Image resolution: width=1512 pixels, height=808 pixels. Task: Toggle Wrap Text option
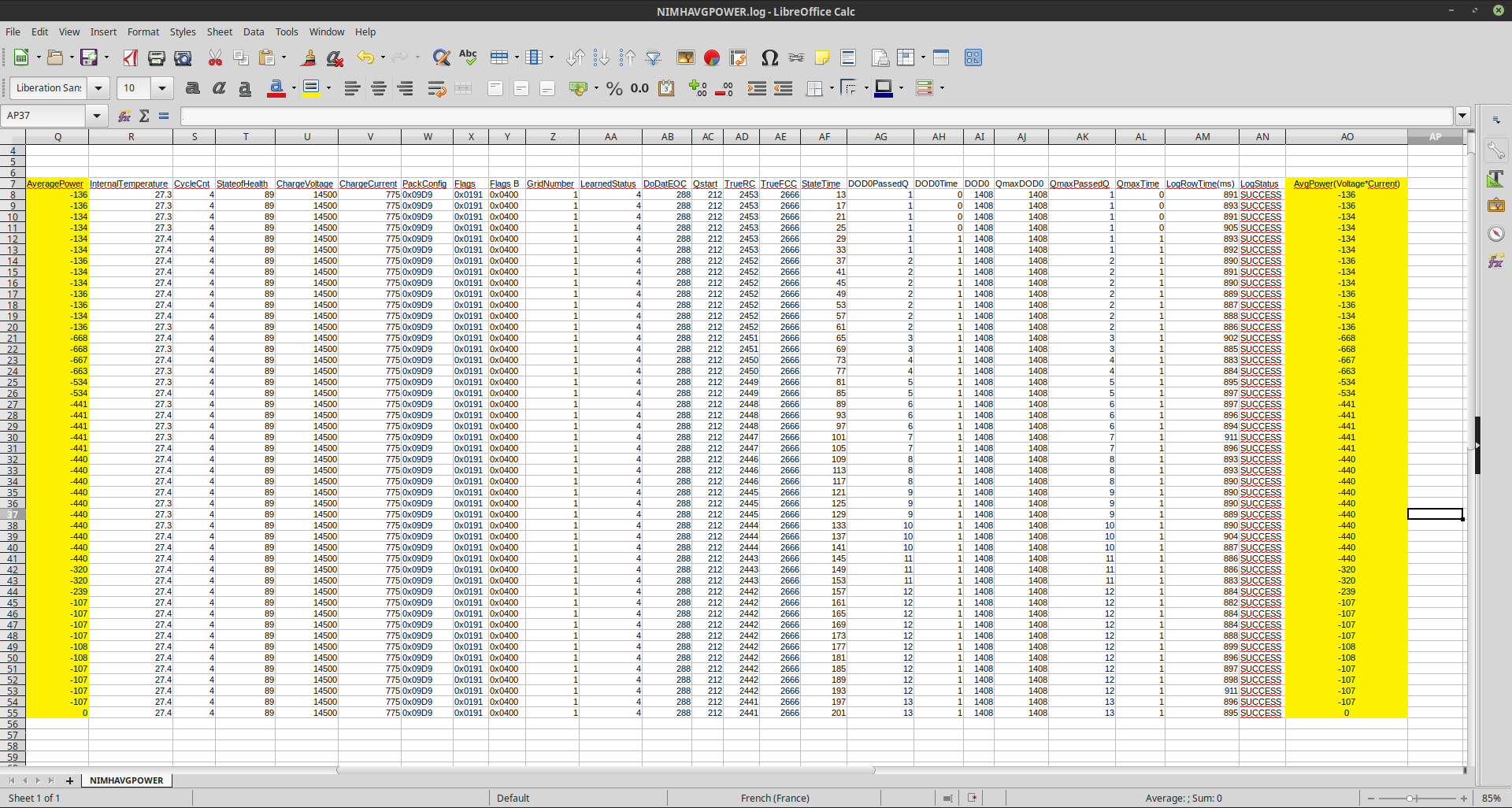pyautogui.click(x=436, y=88)
